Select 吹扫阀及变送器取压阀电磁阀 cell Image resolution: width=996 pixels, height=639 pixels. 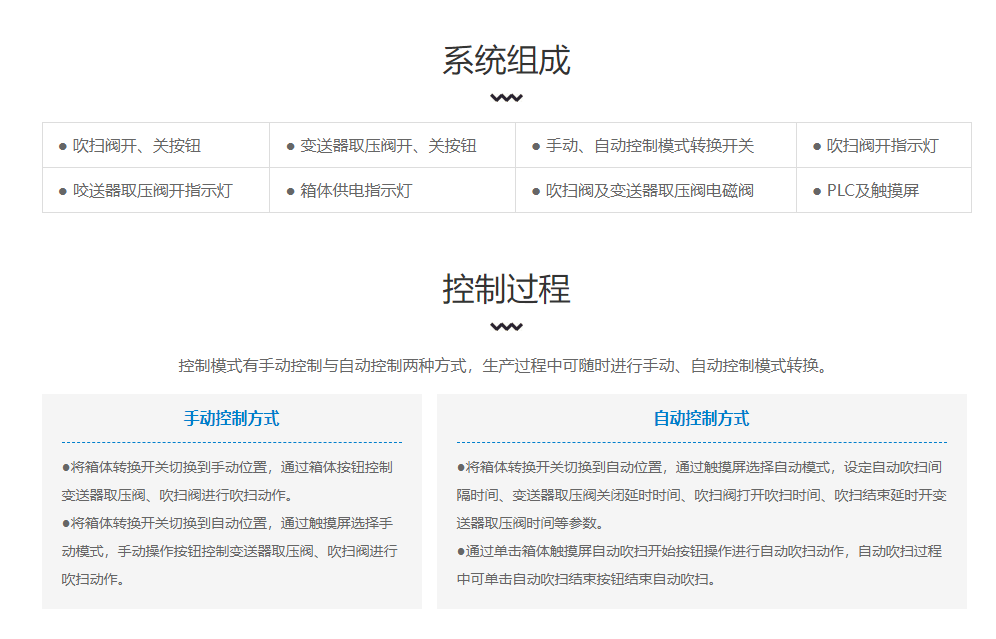[656, 191]
